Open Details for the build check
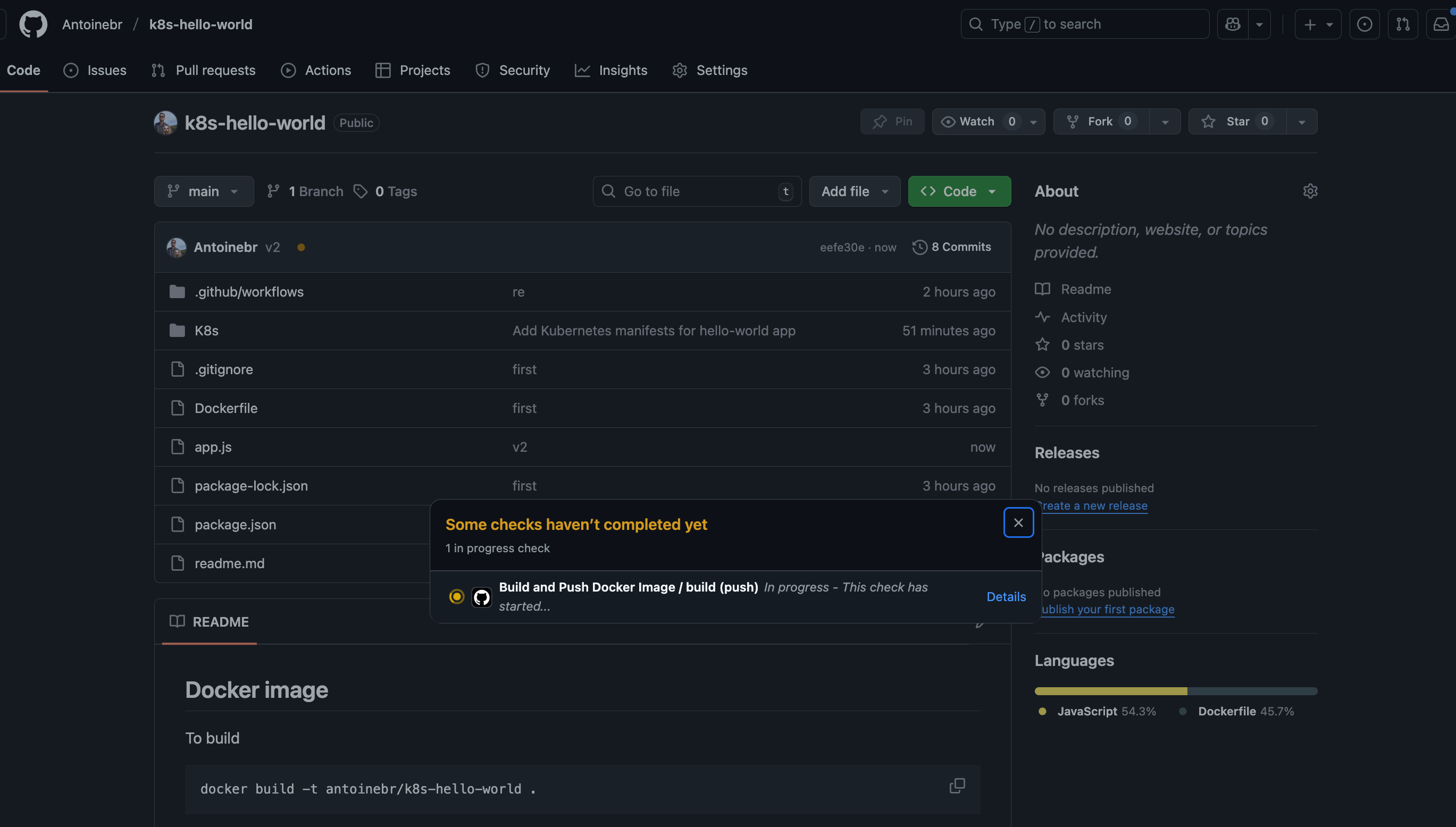This screenshot has width=1456, height=827. pos(1006,597)
